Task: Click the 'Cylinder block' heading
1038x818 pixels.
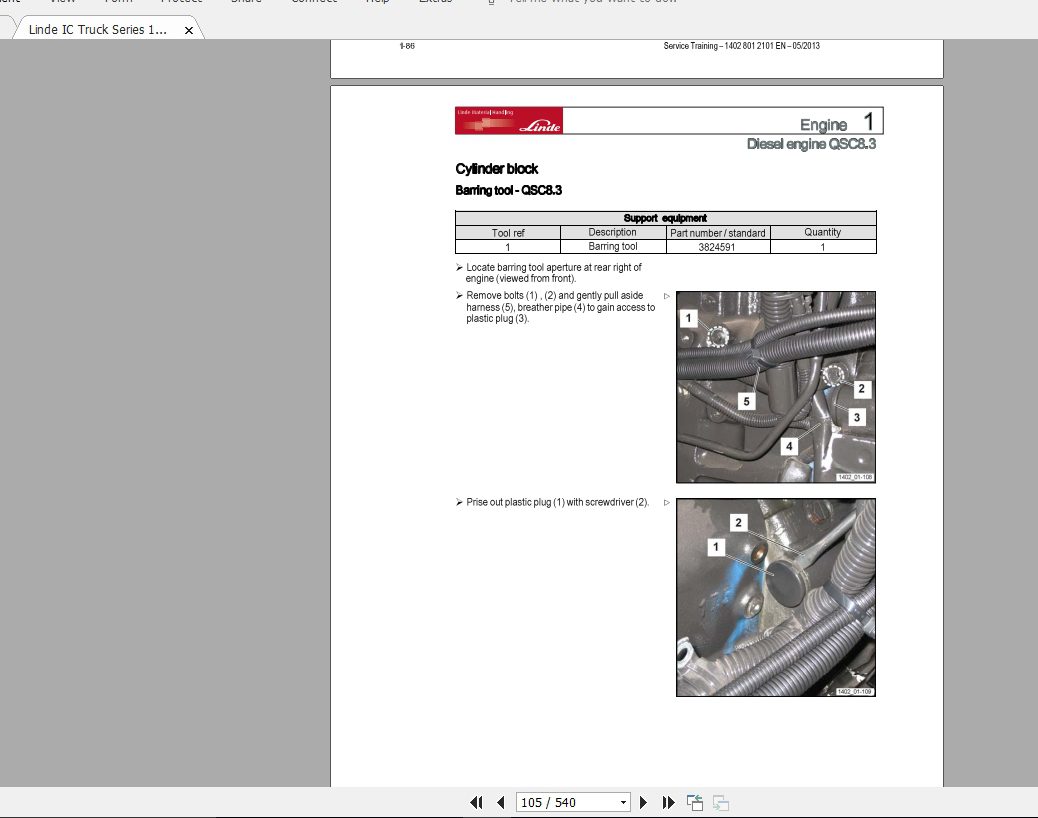Action: (496, 169)
